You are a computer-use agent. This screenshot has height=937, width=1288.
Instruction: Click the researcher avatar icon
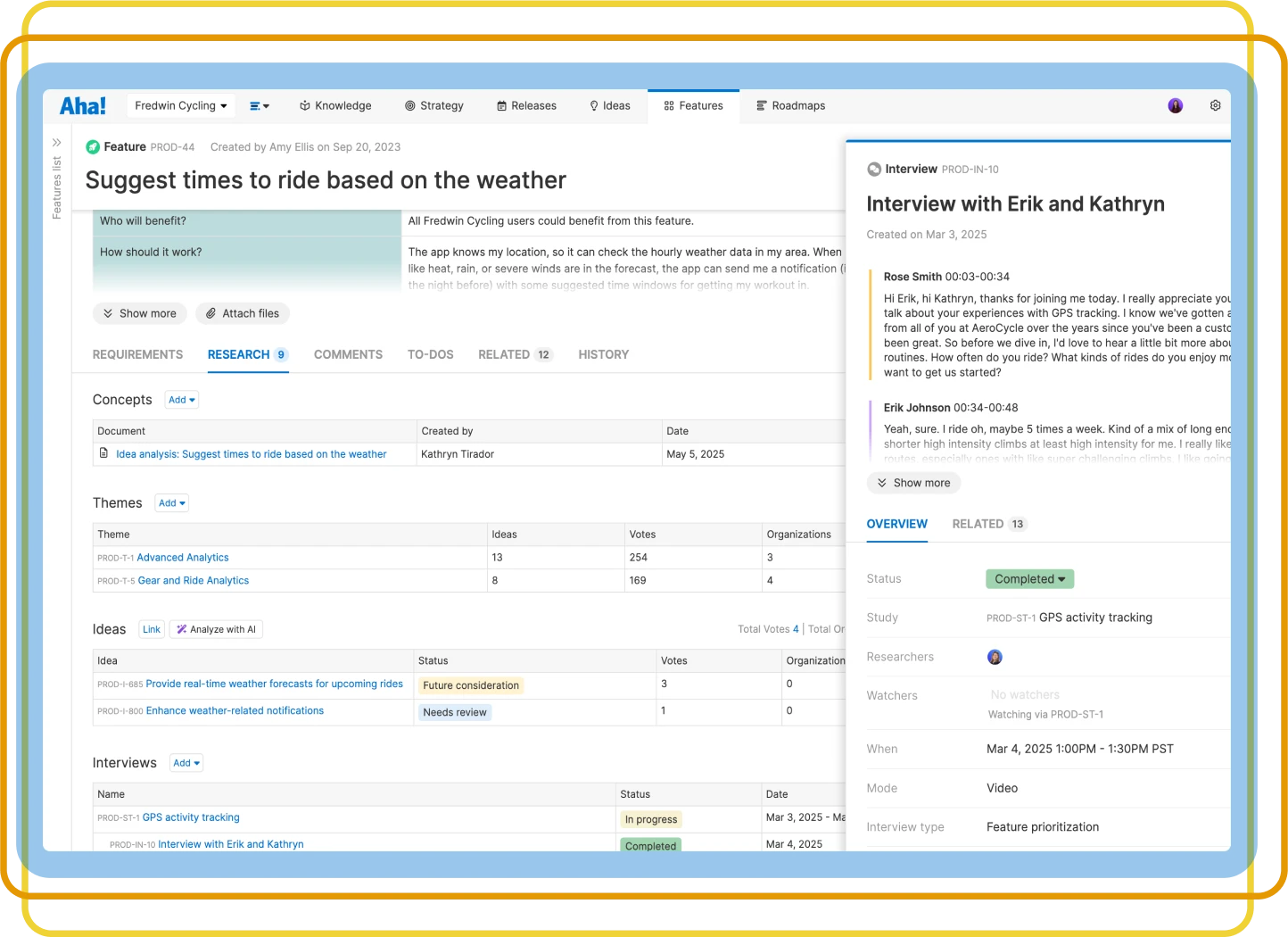click(995, 657)
